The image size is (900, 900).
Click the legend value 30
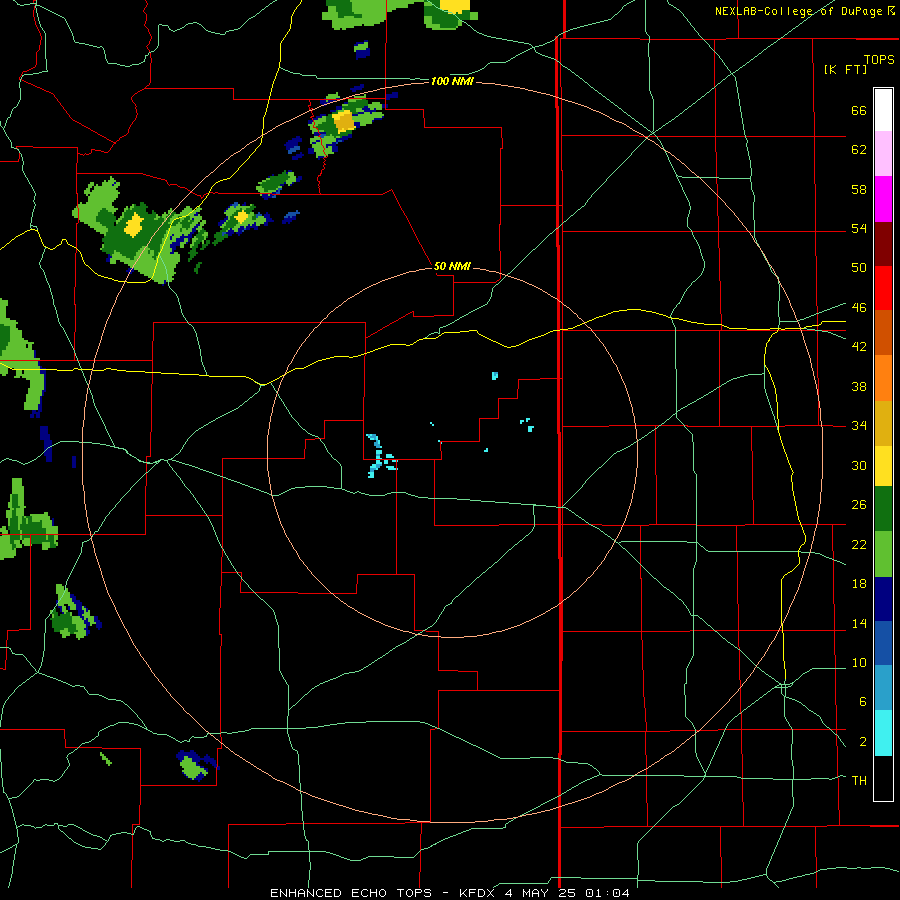858,465
